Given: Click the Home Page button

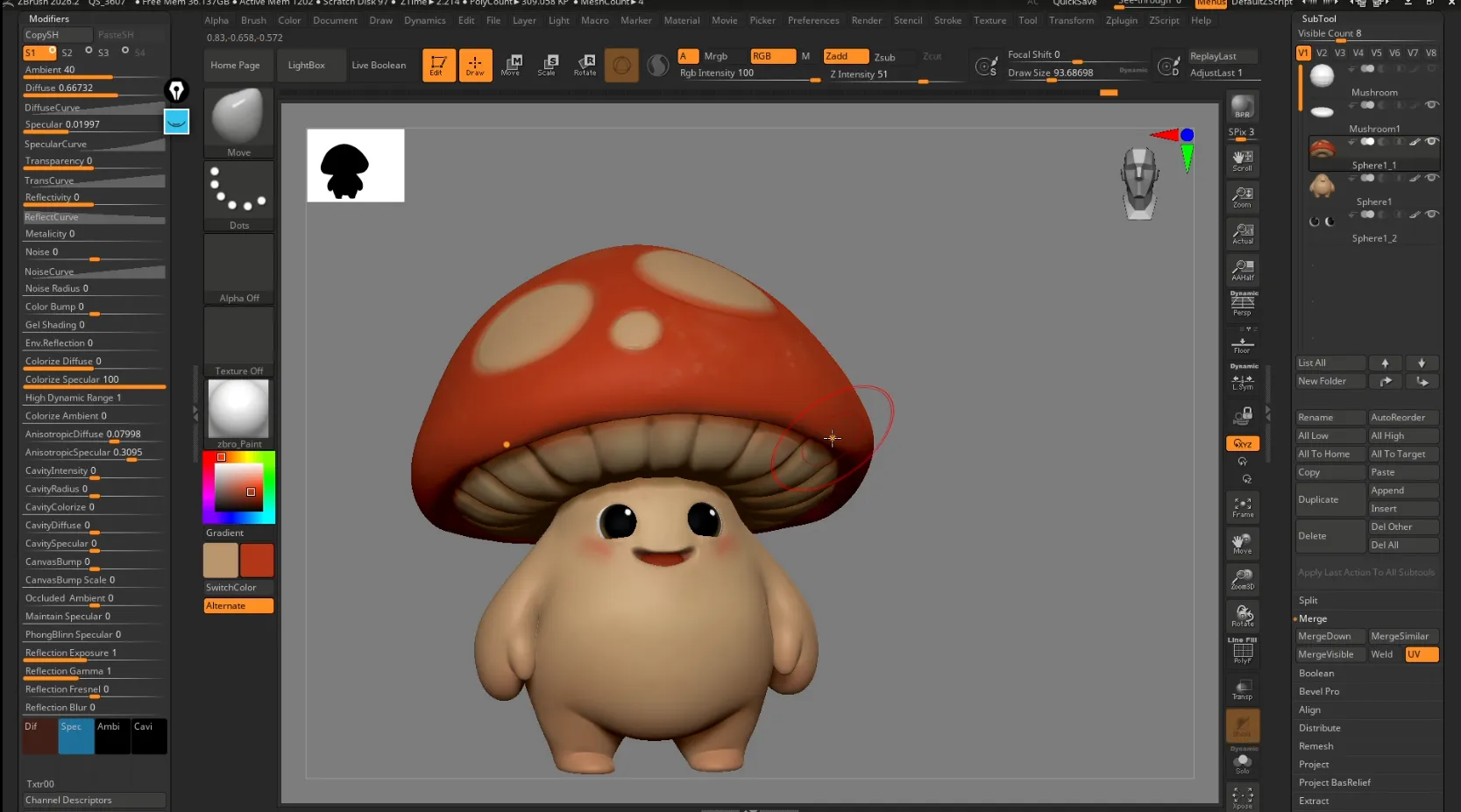Looking at the screenshot, I should click(235, 65).
